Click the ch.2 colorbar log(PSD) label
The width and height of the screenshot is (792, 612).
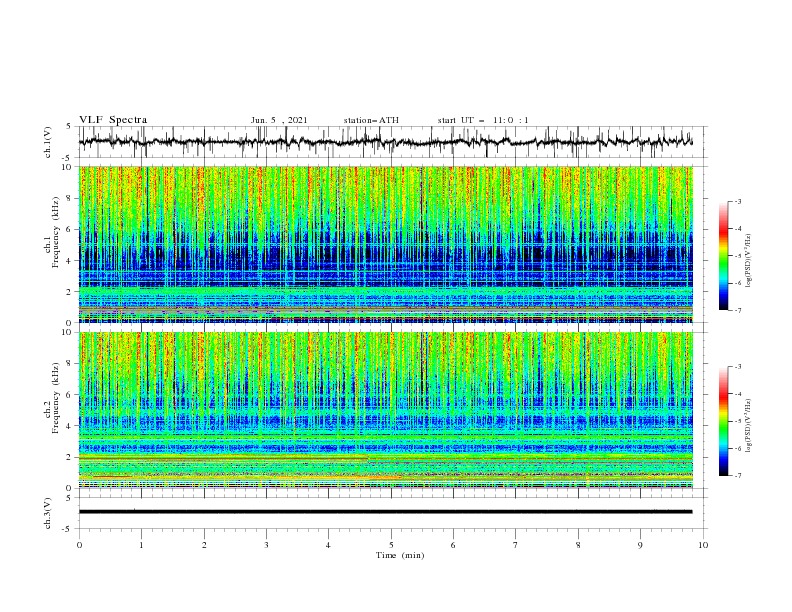[x=748, y=425]
